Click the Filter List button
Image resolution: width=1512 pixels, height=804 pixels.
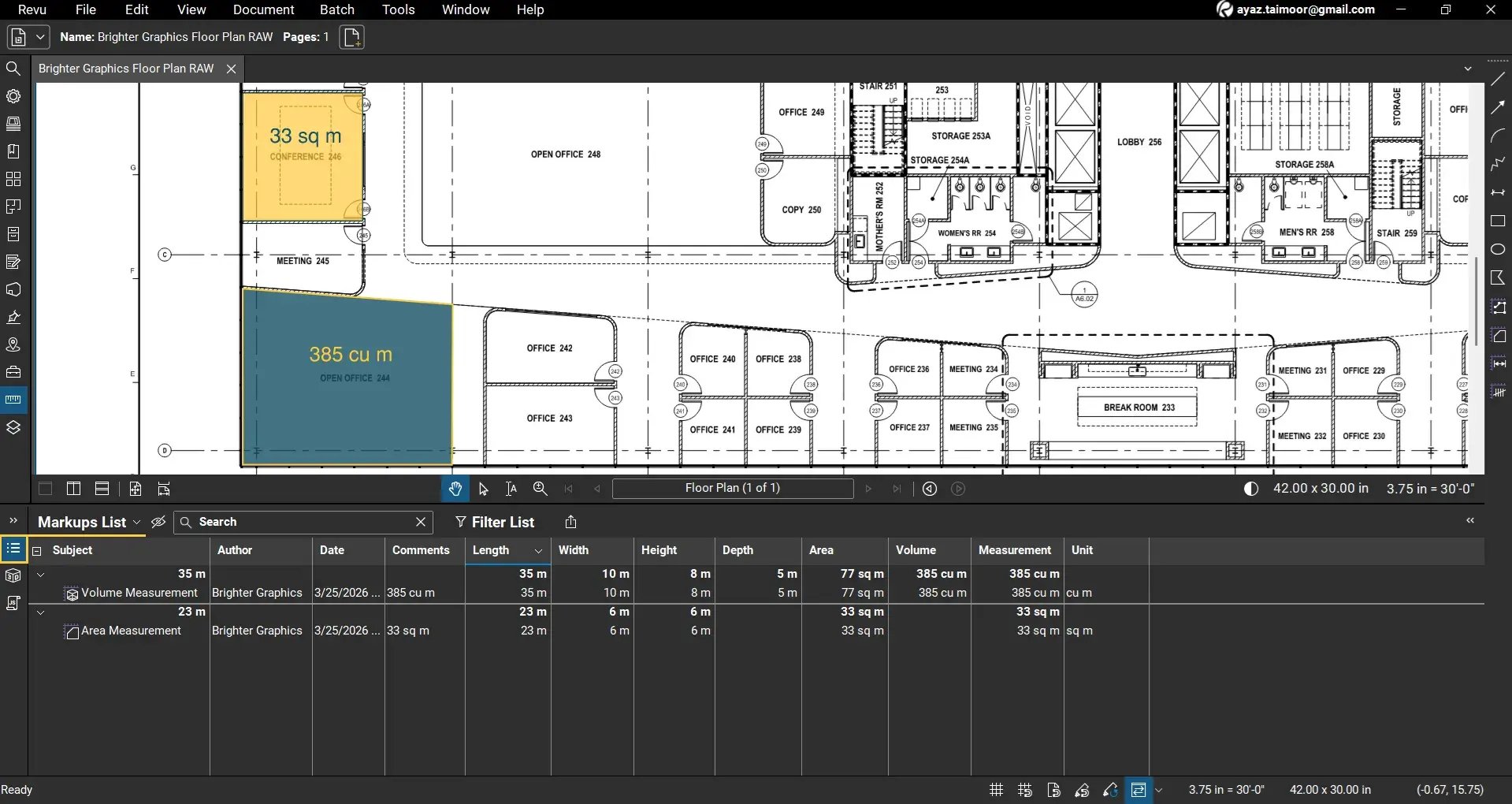coord(495,522)
